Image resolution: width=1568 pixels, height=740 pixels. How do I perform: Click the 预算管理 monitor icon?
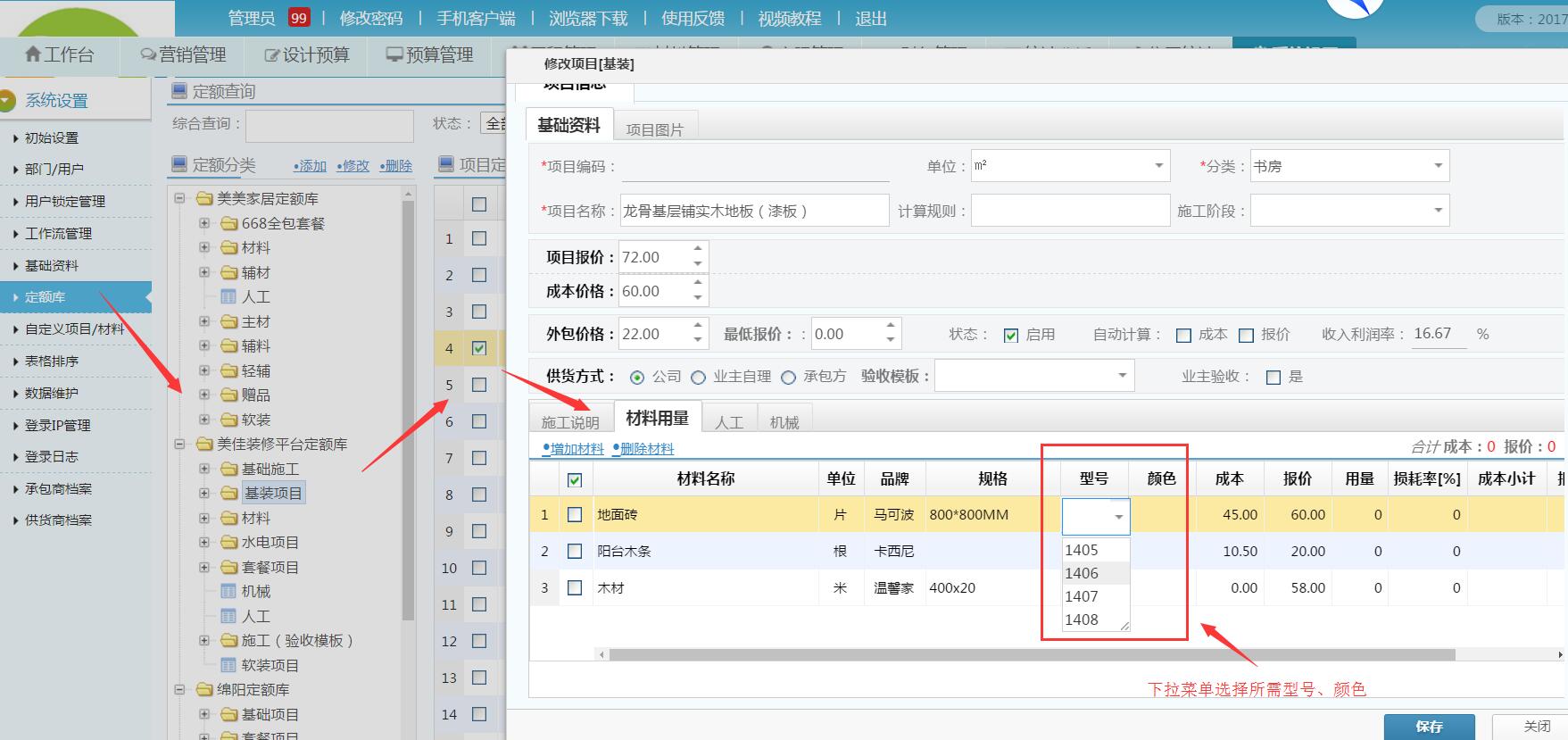click(394, 54)
